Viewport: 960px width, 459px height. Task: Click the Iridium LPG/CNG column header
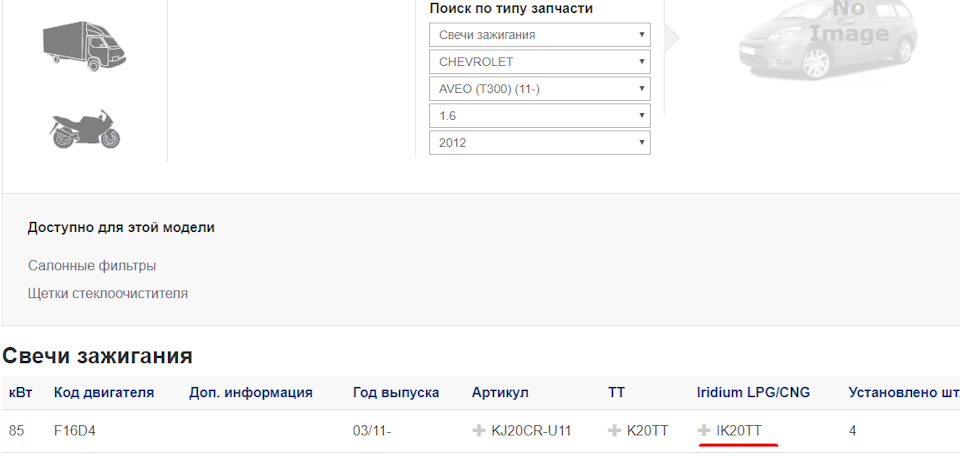[753, 392]
